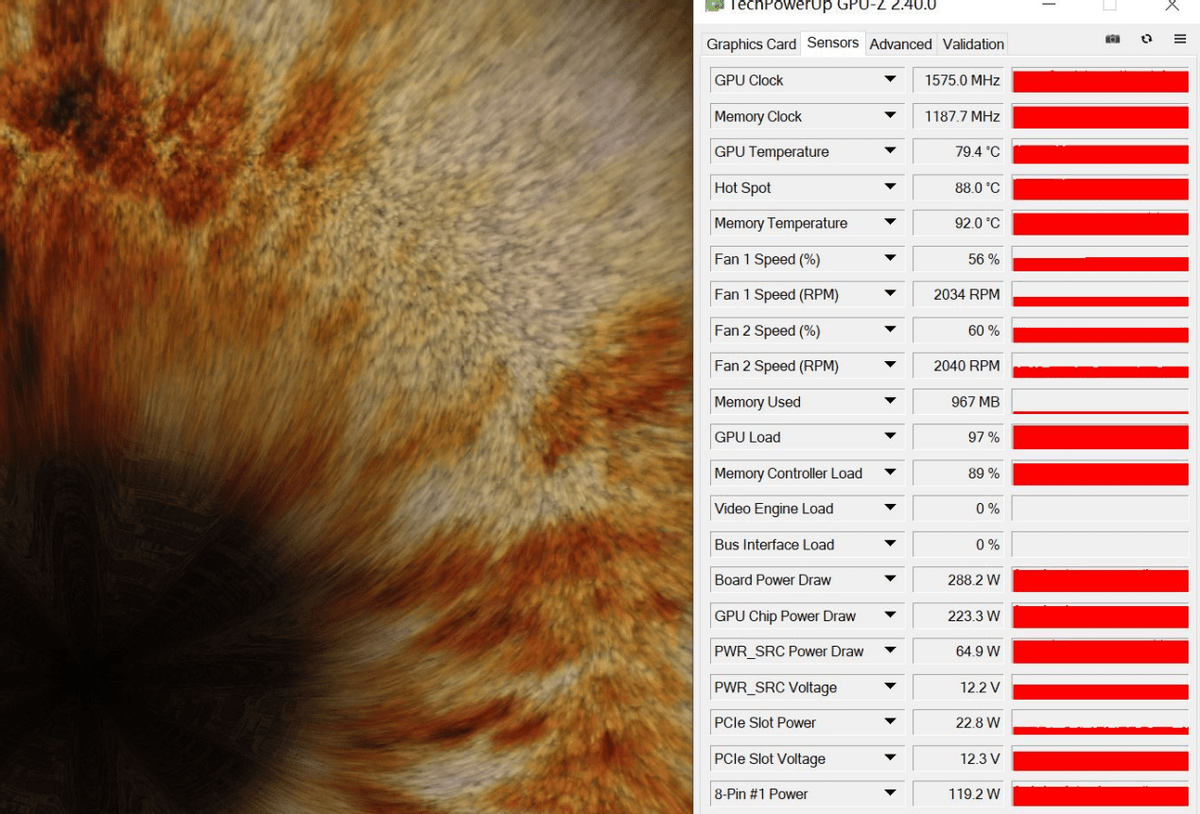The height and width of the screenshot is (814, 1200).
Task: Select the Sensors tab
Action: 832,42
